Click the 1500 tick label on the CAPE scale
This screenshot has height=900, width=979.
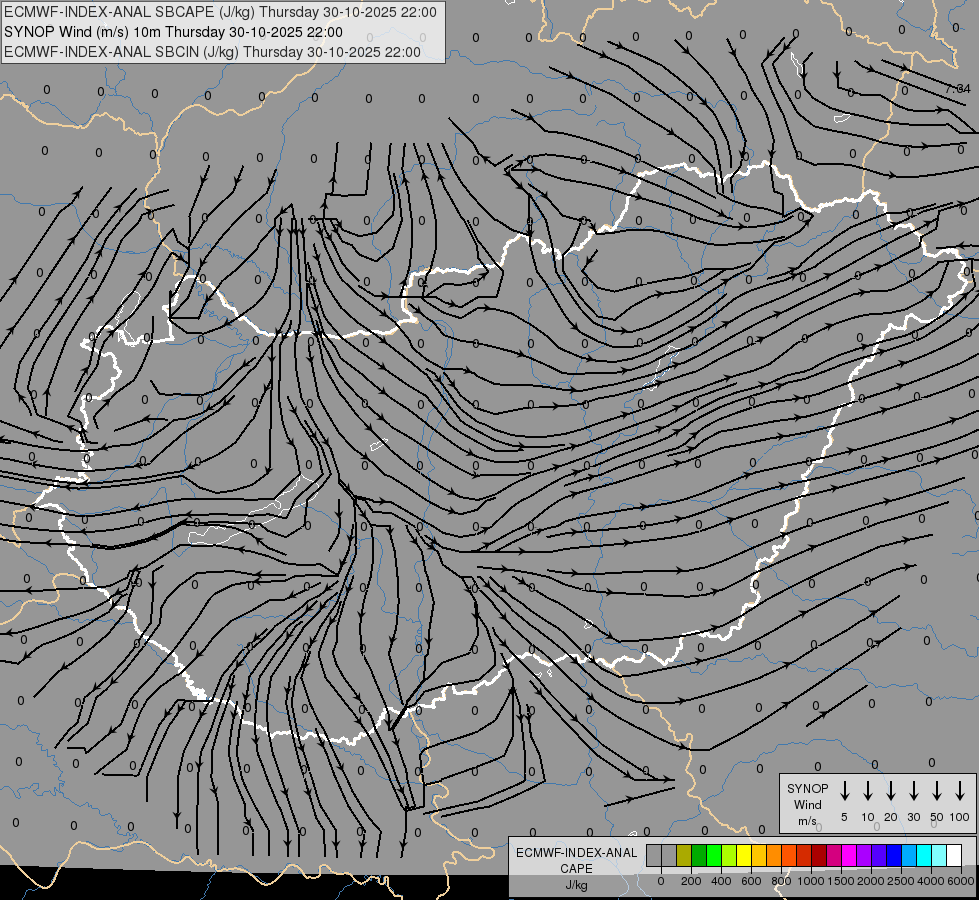click(841, 881)
